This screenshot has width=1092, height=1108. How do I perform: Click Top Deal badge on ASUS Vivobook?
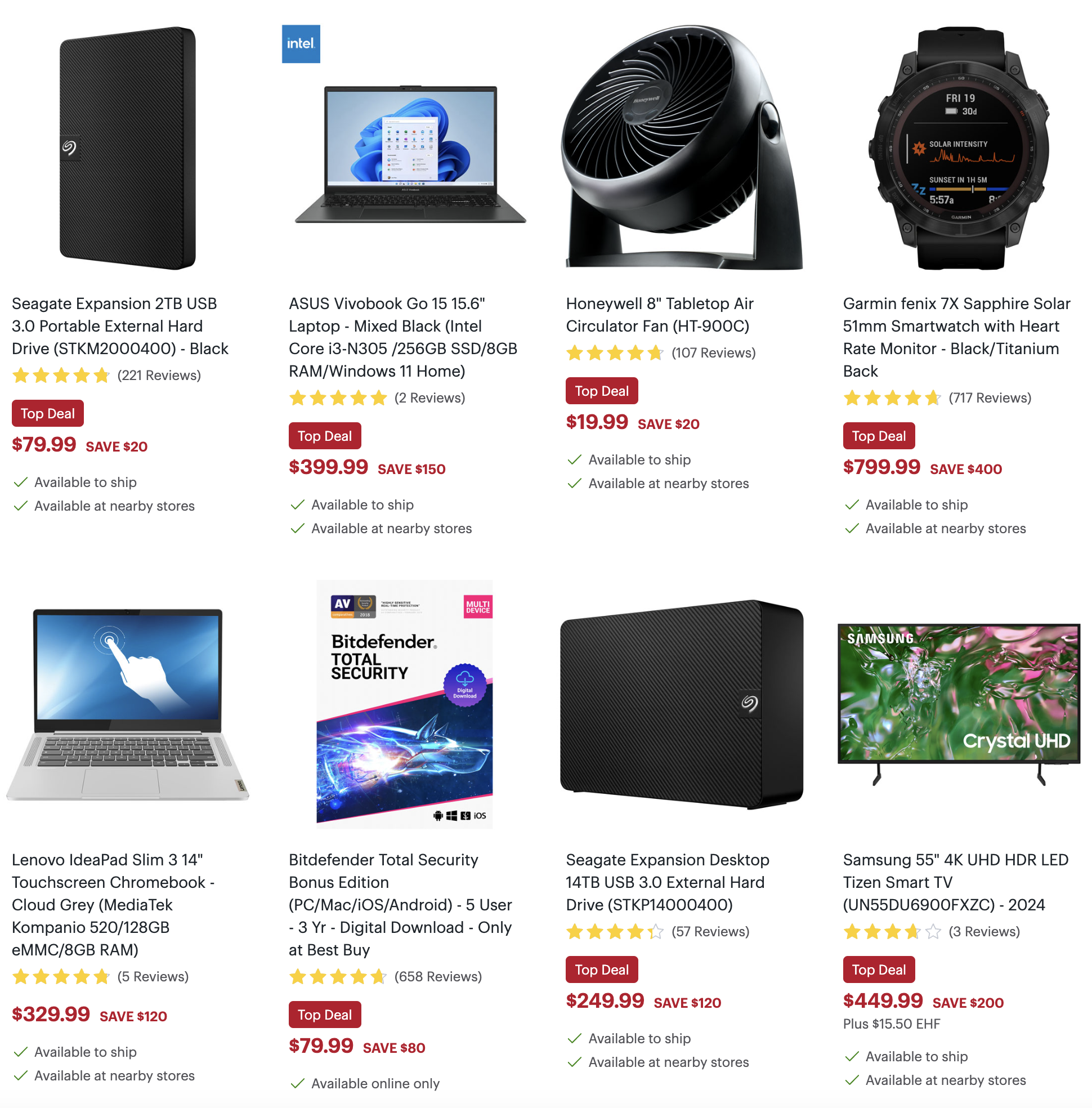[324, 436]
